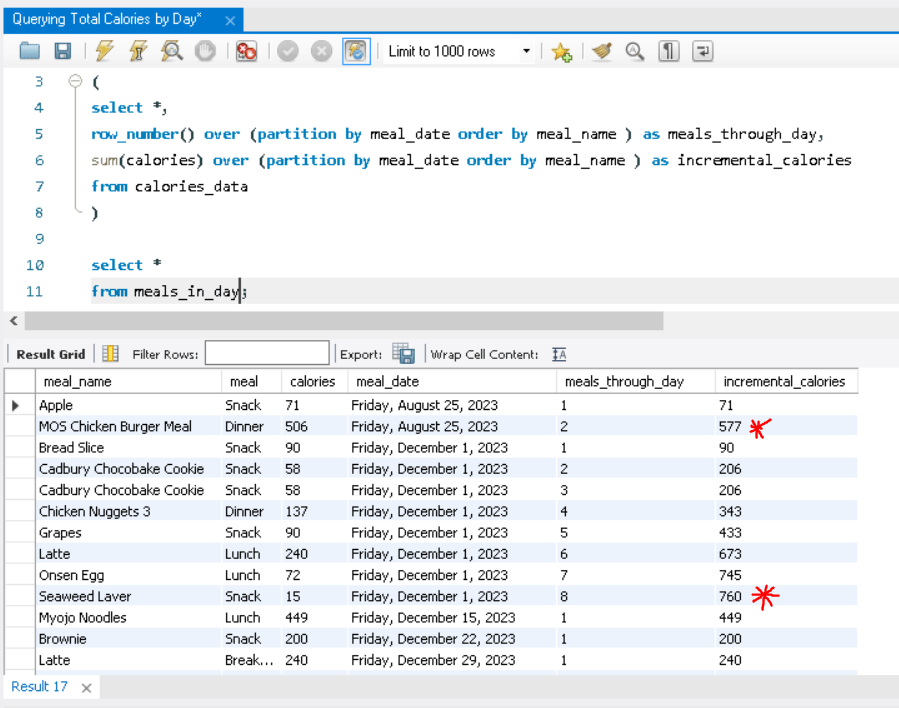
Task: Show invisible characters with the pilcrow icon
Action: pyautogui.click(x=668, y=51)
